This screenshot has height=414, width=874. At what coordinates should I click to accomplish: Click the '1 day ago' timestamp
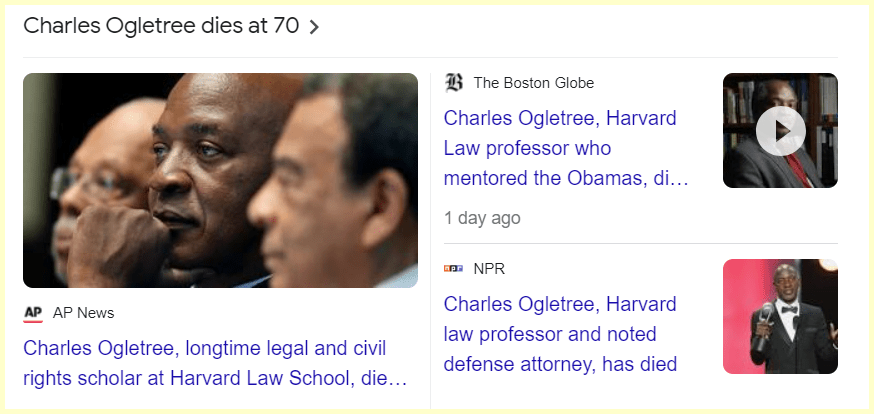482,218
